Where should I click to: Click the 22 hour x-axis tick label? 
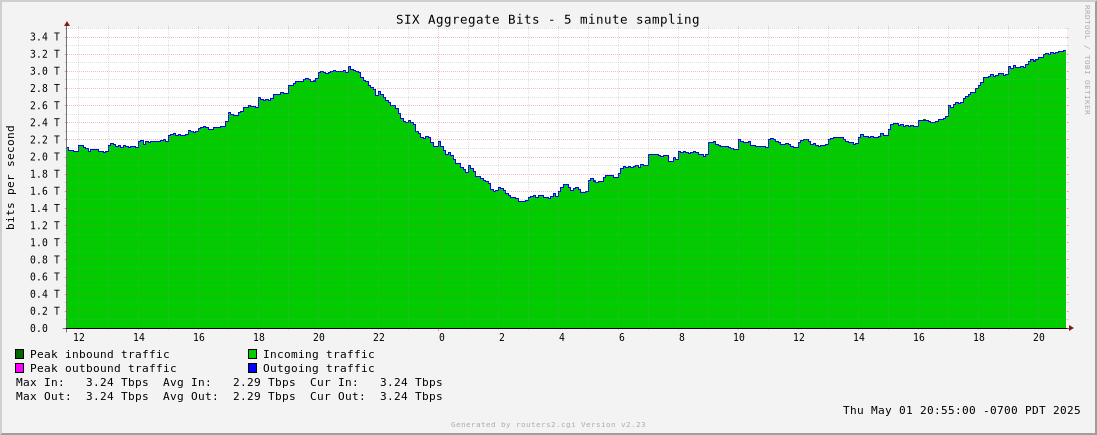[379, 338]
